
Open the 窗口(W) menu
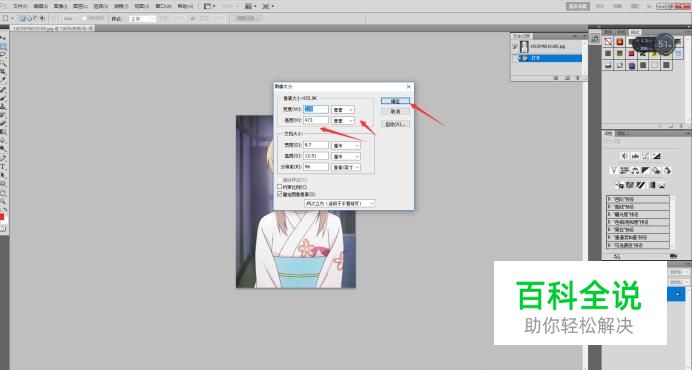pyautogui.click(x=164, y=6)
